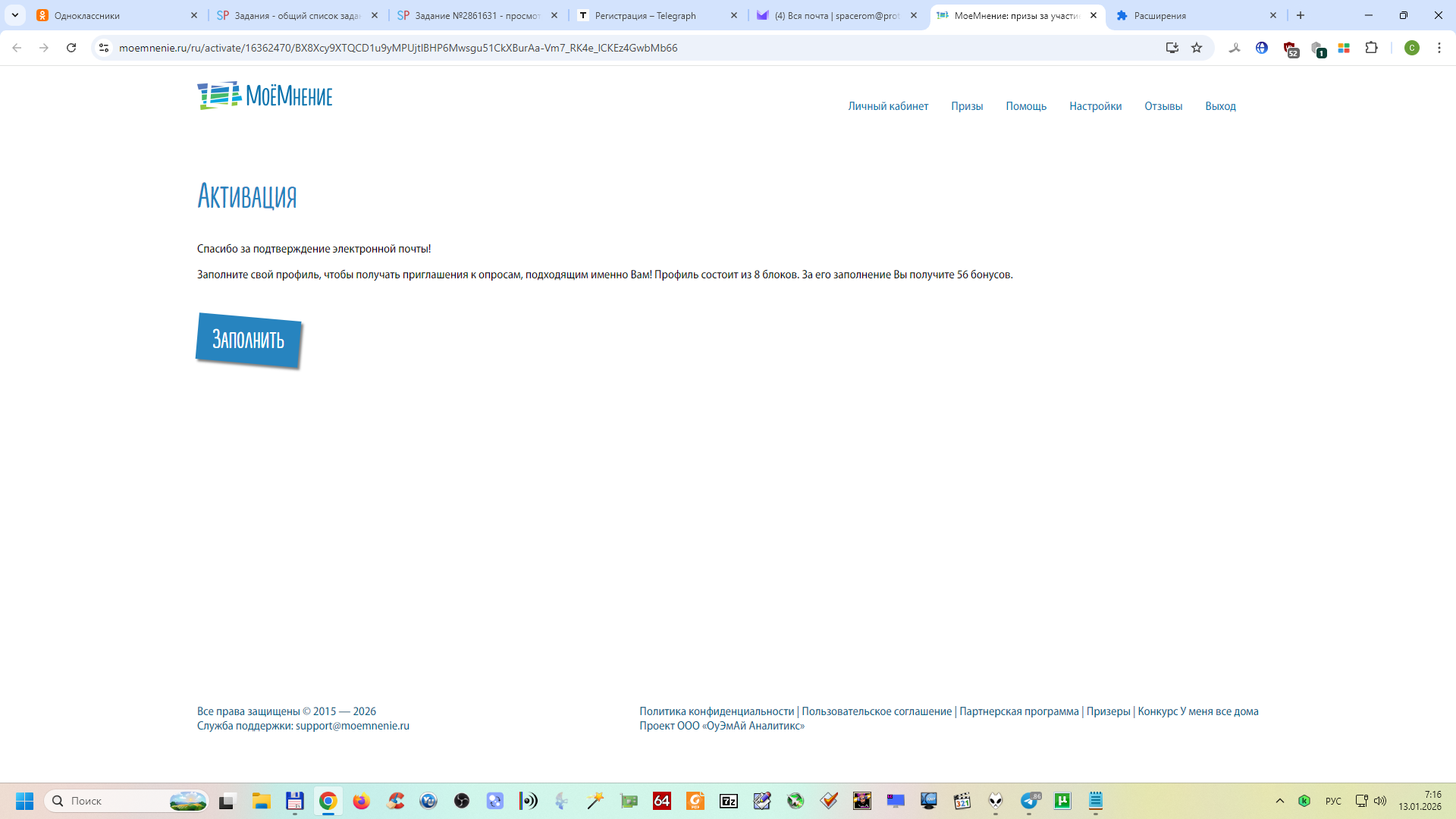Open the green Chrome profile avatar
This screenshot has height=819, width=1456.
(x=1411, y=48)
